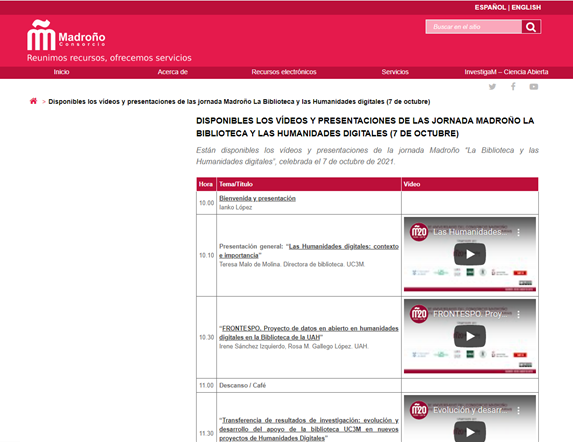
Task: Open InvestigaM – Ciencia Abierta menu
Action: (x=506, y=72)
